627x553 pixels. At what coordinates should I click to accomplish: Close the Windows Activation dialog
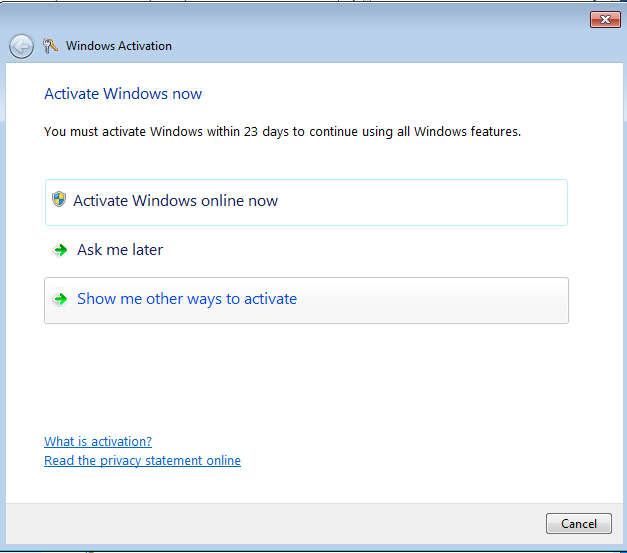[605, 20]
